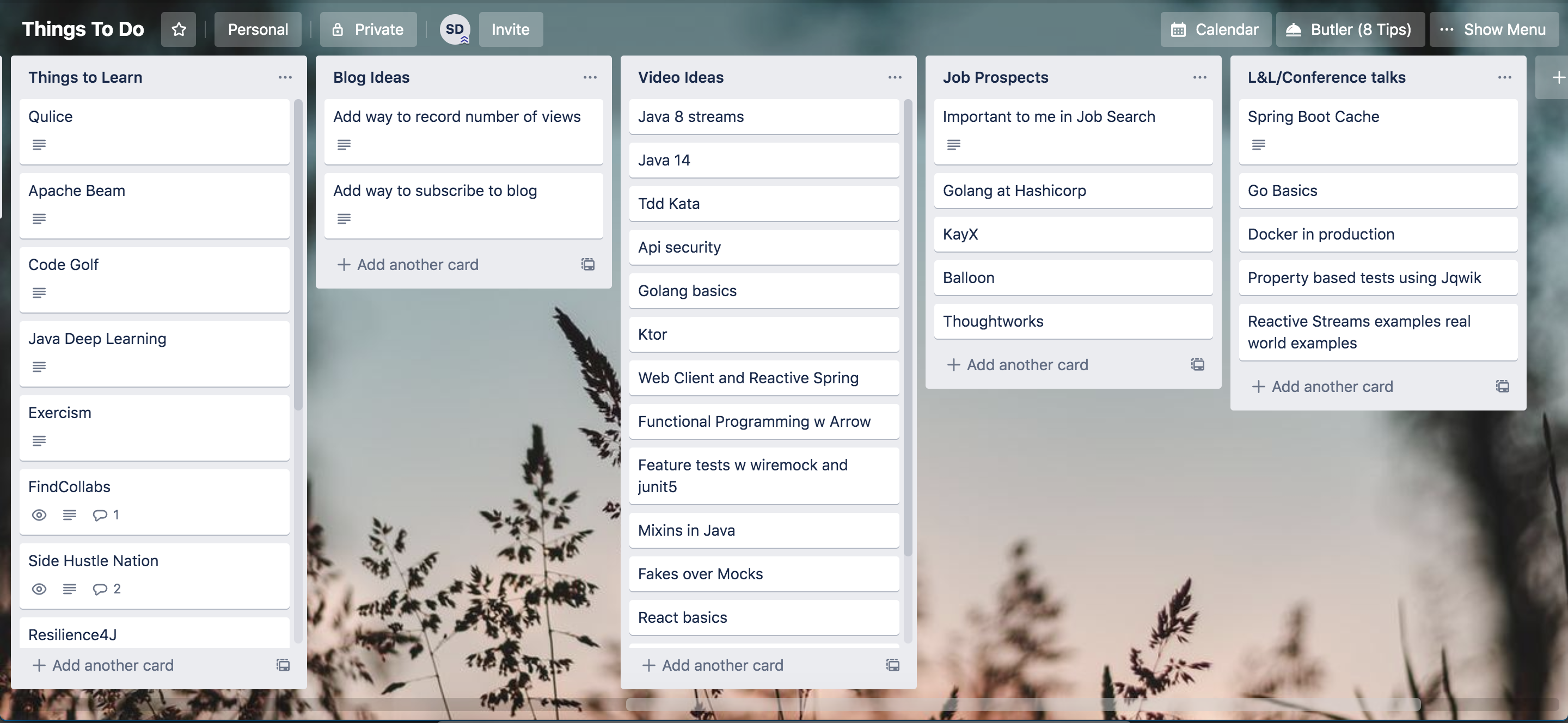Click description icon on Side Hustle Nation card
The height and width of the screenshot is (723, 1568).
coord(69,589)
